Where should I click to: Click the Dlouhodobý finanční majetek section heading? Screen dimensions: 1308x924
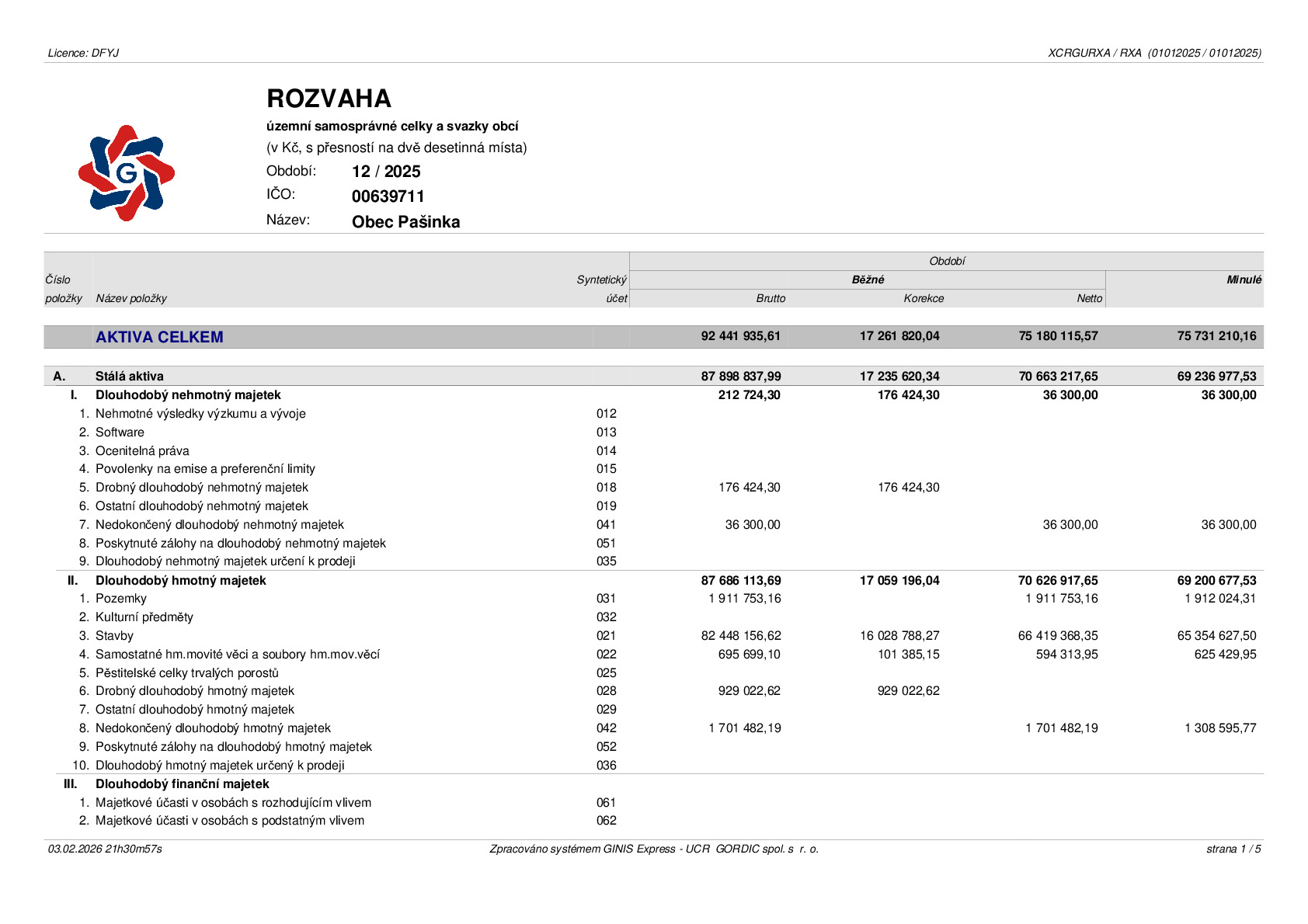[183, 784]
